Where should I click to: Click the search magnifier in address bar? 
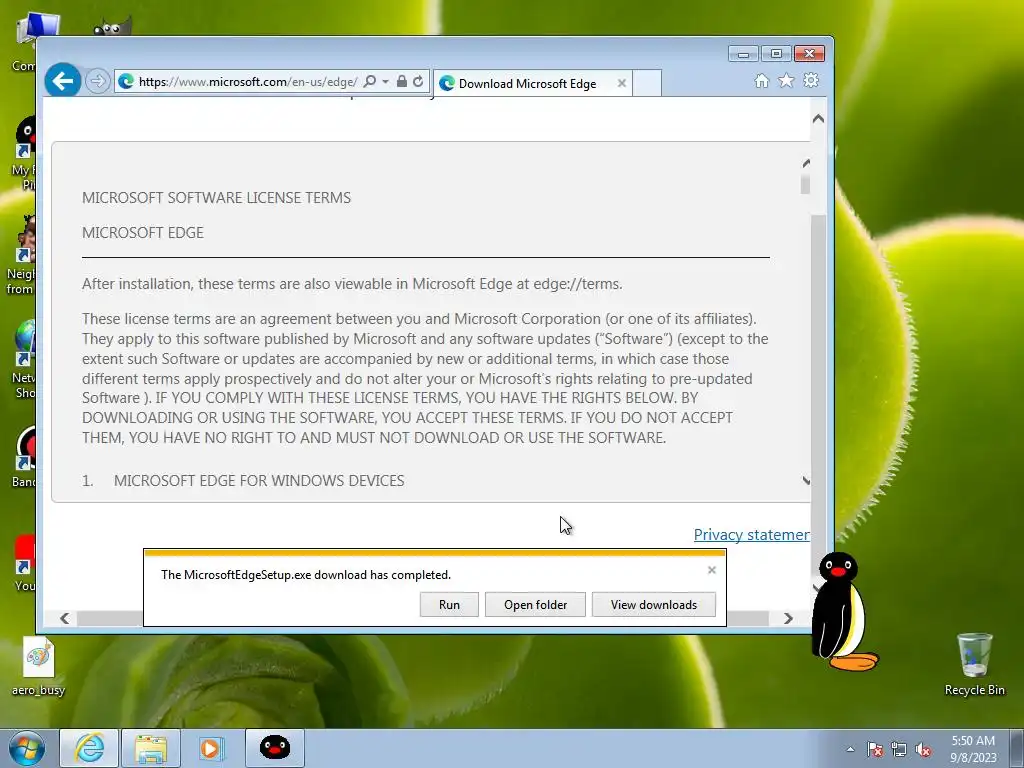pos(370,82)
